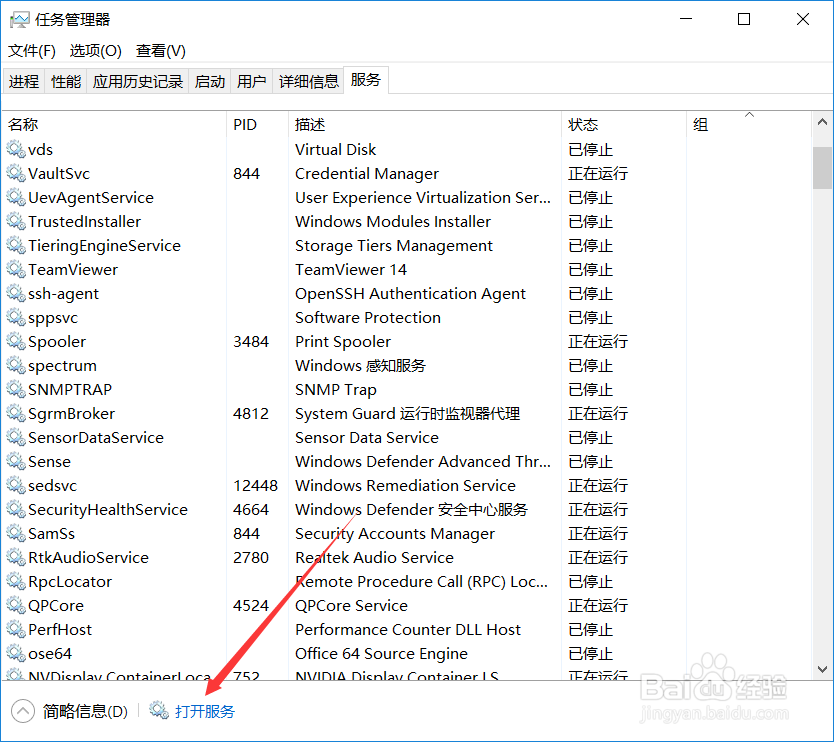The height and width of the screenshot is (742, 834).
Task: Switch to the 性能 tab
Action: (66, 81)
